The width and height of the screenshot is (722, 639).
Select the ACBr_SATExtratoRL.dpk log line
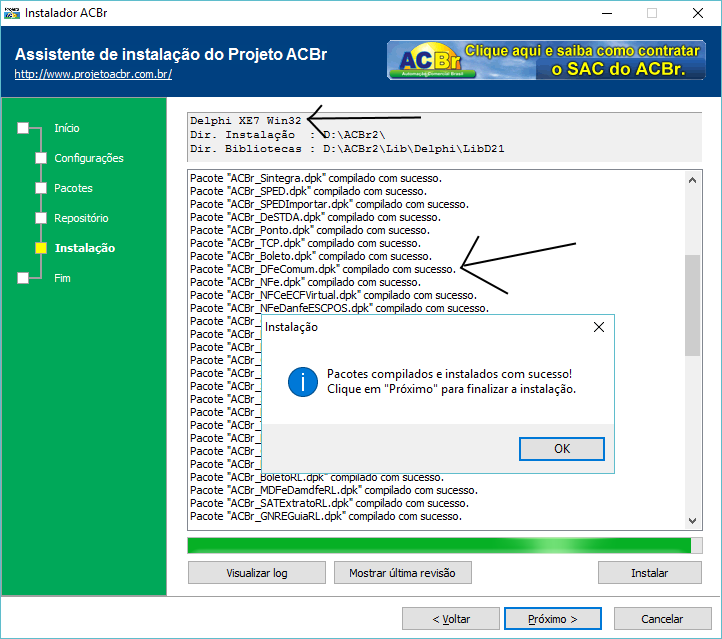(329, 503)
